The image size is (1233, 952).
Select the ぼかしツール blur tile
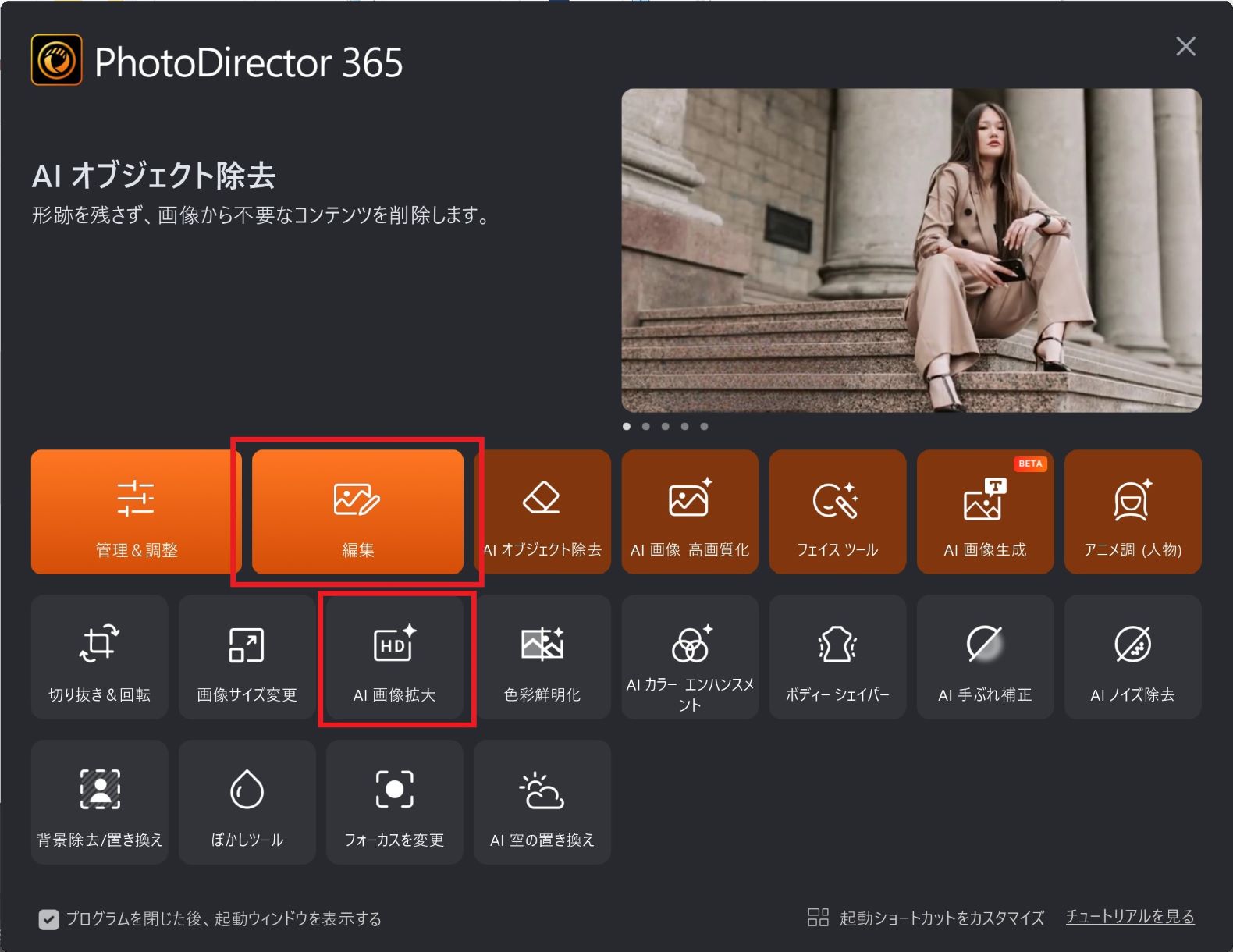tap(247, 802)
